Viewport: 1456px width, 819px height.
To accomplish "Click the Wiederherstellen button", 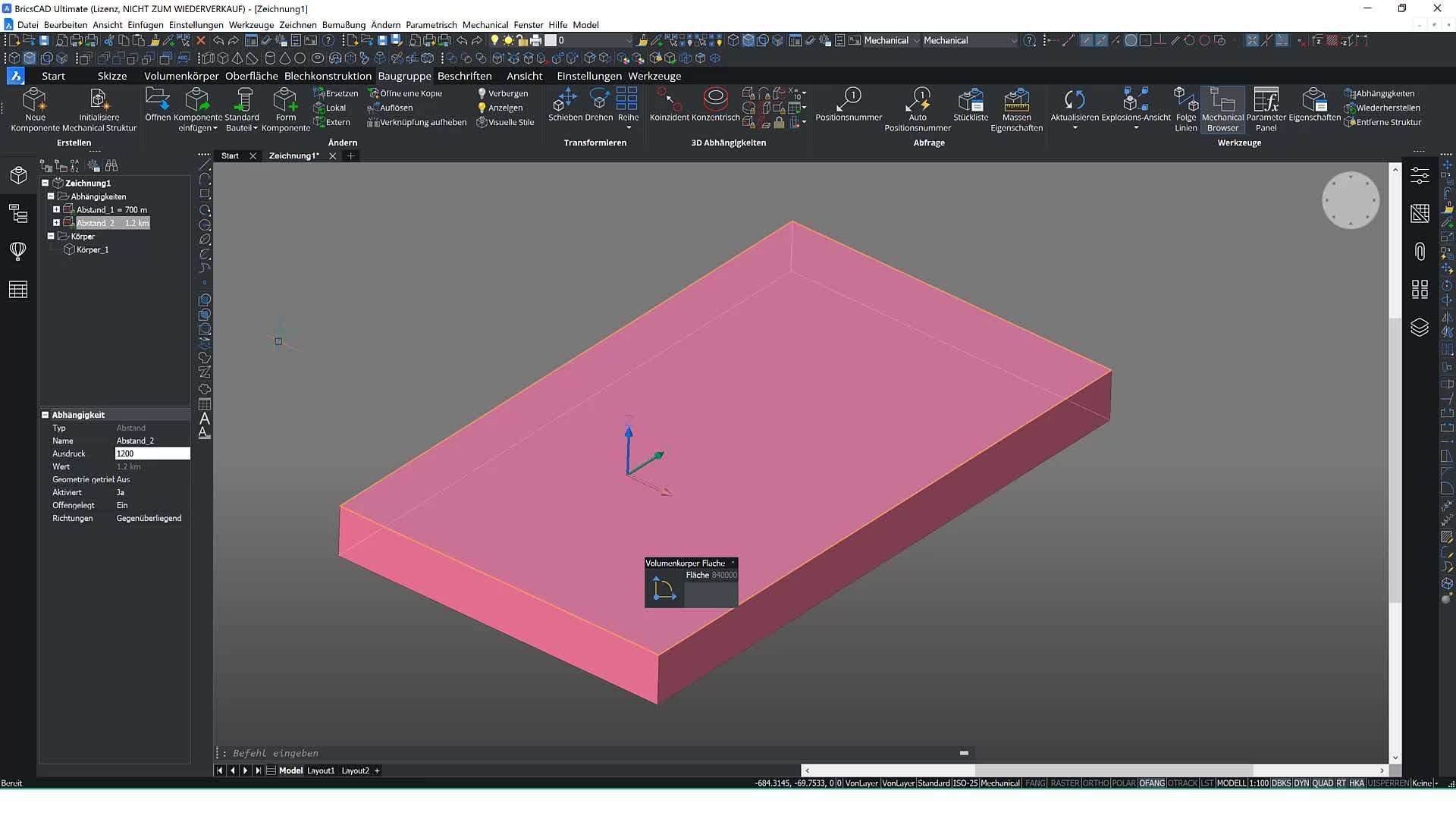I will [x=1382, y=108].
